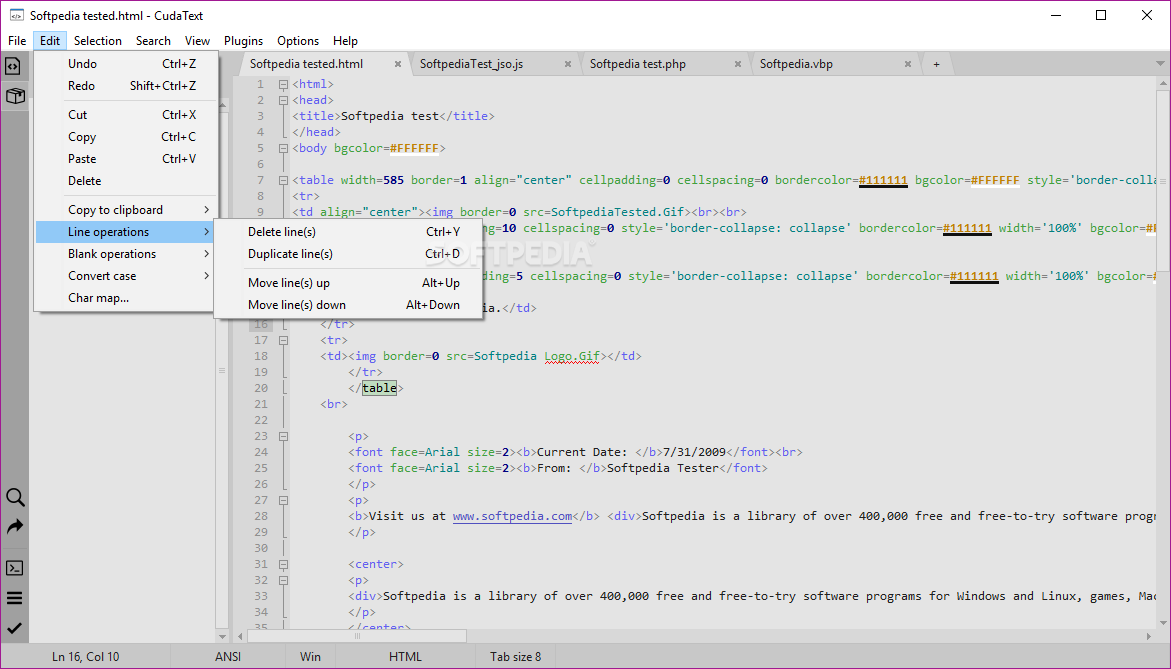Screen dimensions: 1171x669
Task: Switch to Softpedia.vbp tab
Action: click(x=796, y=64)
